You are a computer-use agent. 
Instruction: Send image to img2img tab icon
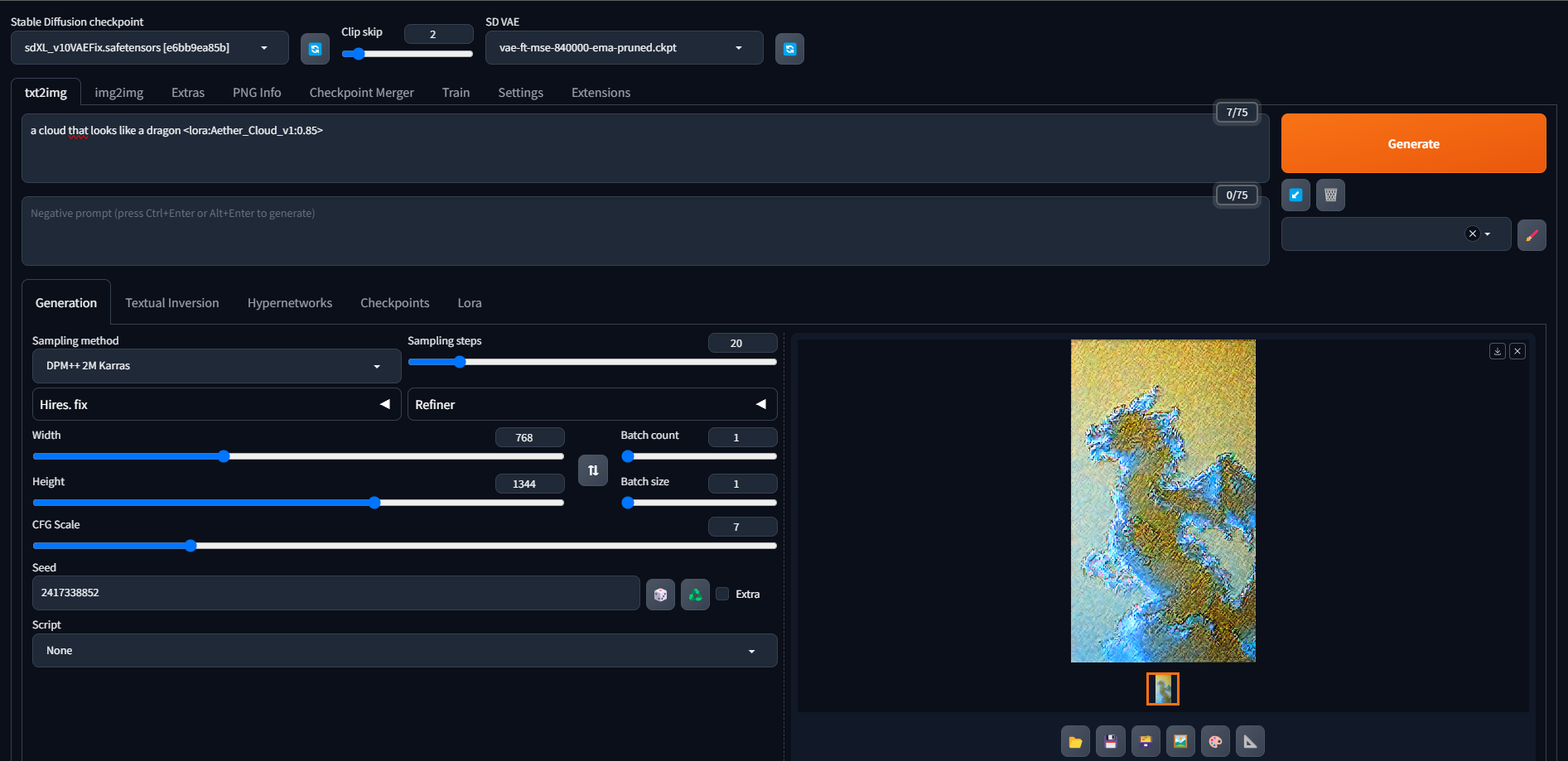pyautogui.click(x=1180, y=742)
